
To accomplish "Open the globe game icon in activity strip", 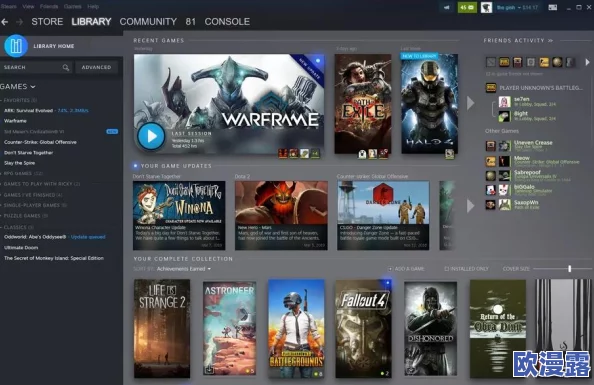I will (557, 62).
